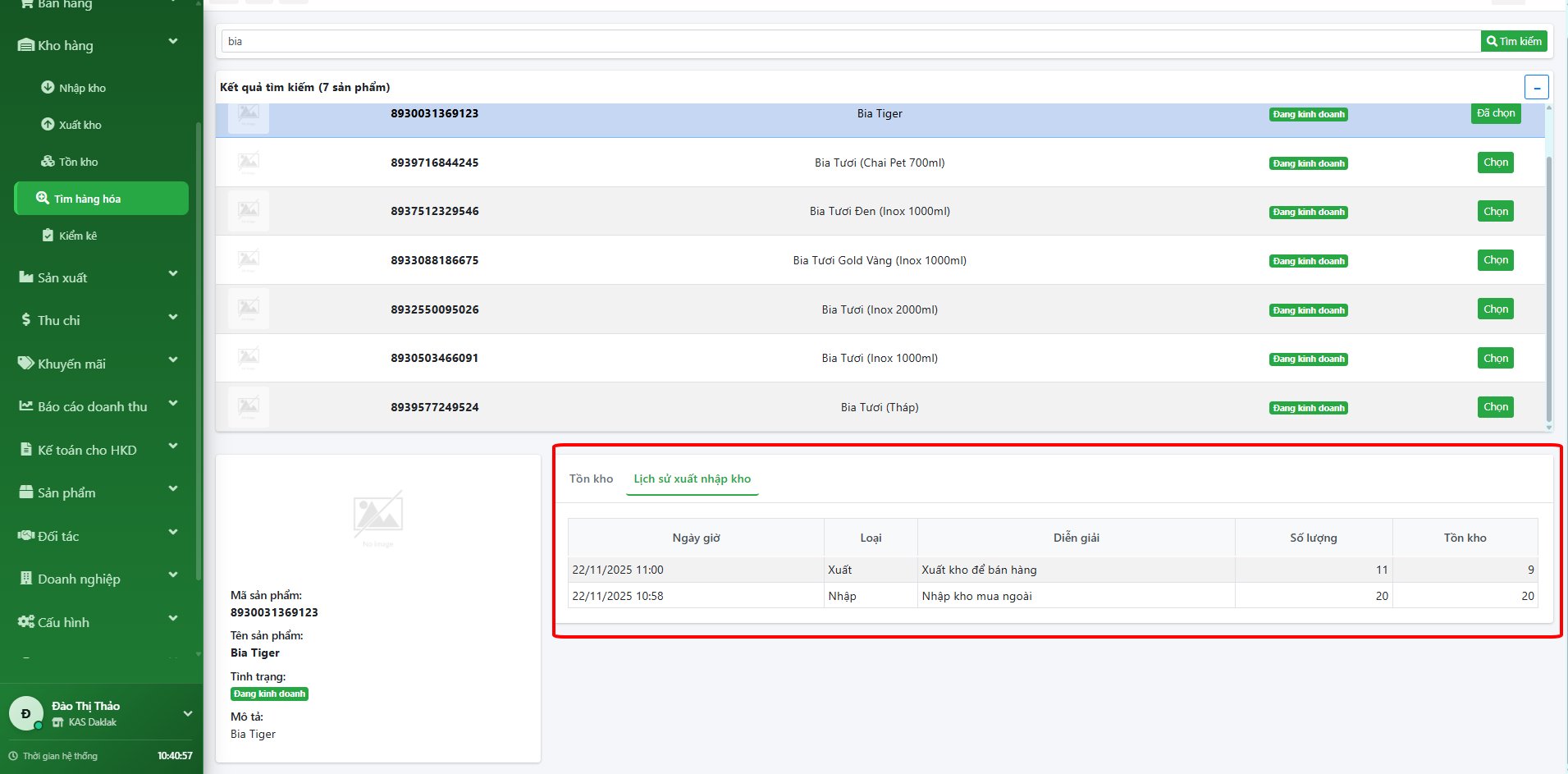Expand the Kế toán cho HKD menu

coord(173,447)
